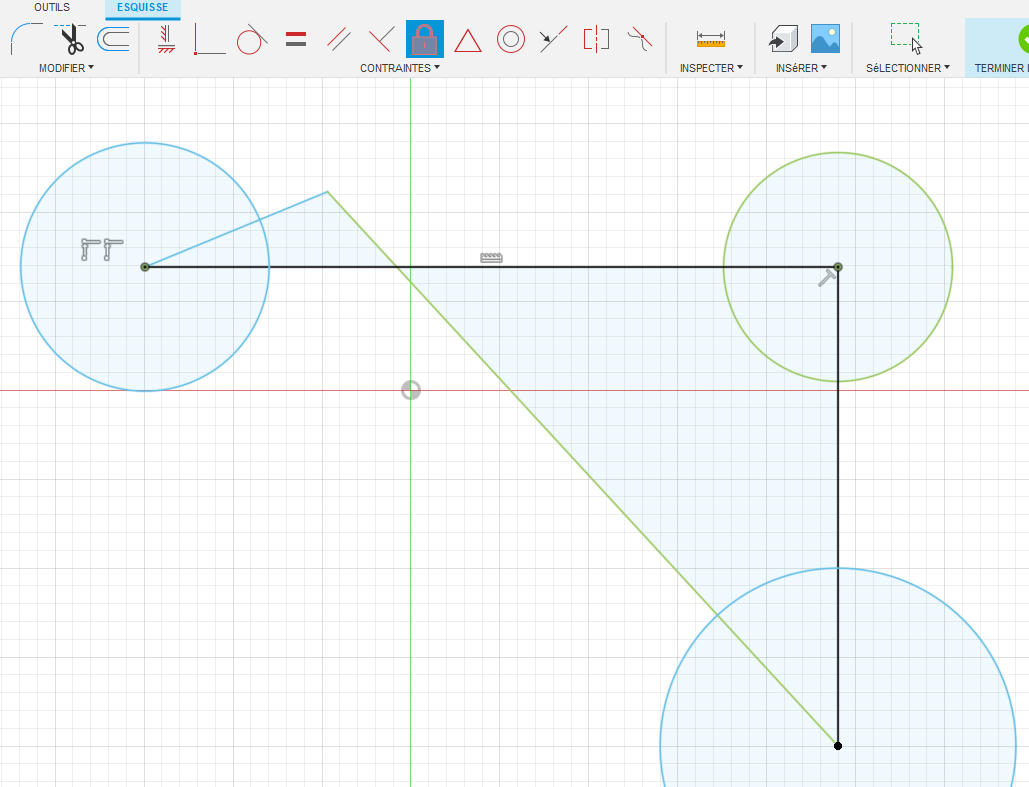Choose the Offset tool

pyautogui.click(x=113, y=39)
